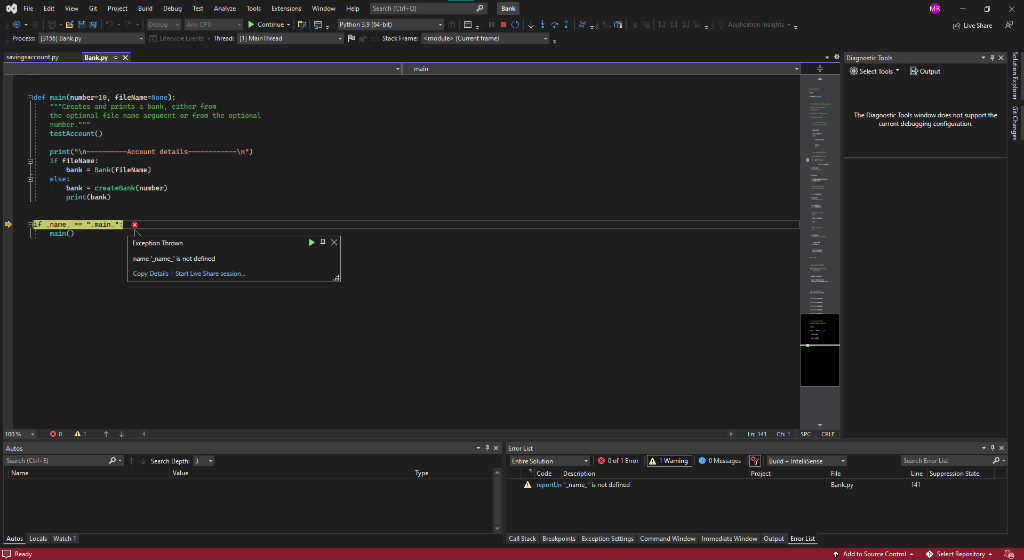The height and width of the screenshot is (560, 1024).
Task: Open the feedback icon at top right
Action: [x=1010, y=25]
